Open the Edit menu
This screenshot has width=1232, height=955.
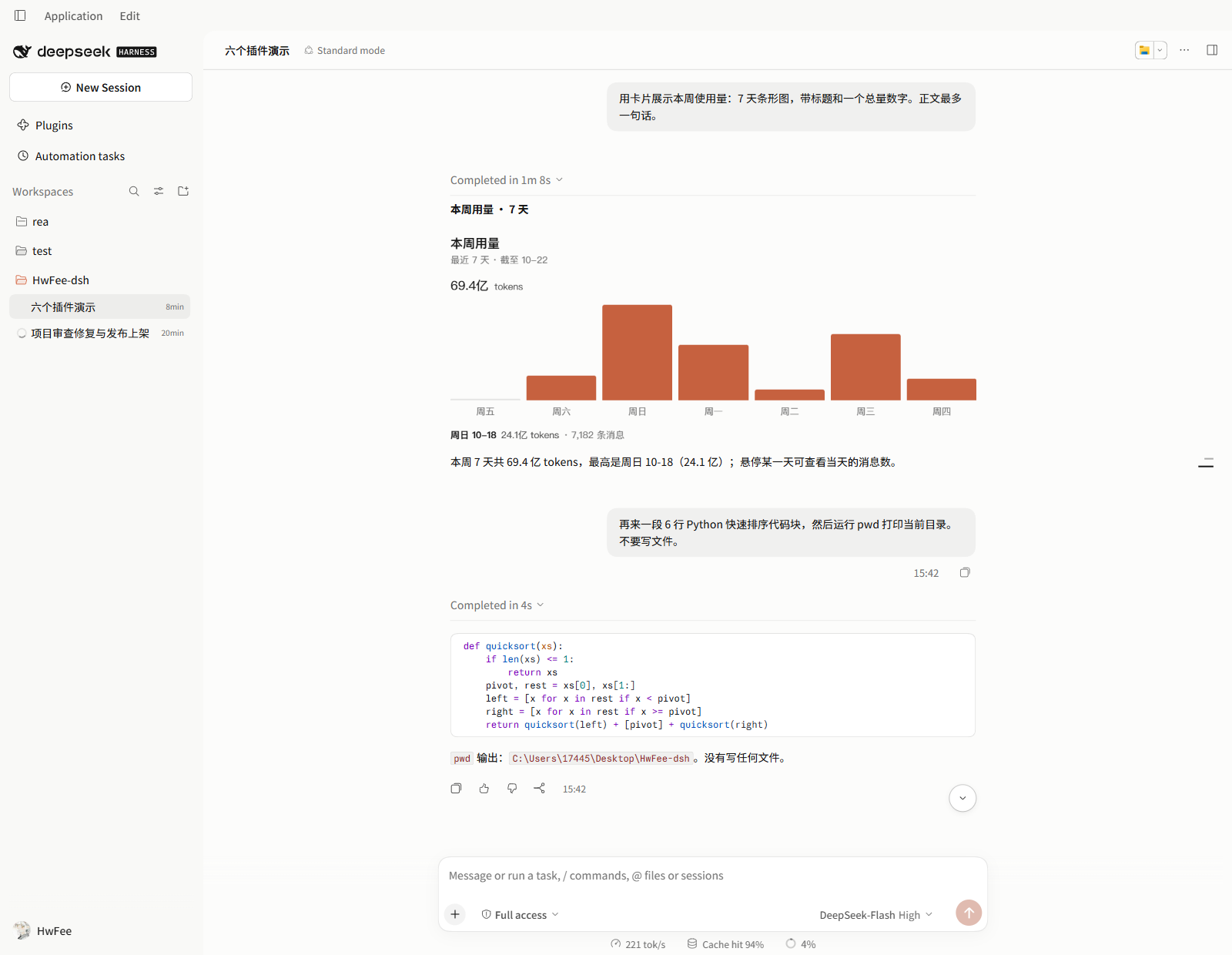tap(129, 15)
